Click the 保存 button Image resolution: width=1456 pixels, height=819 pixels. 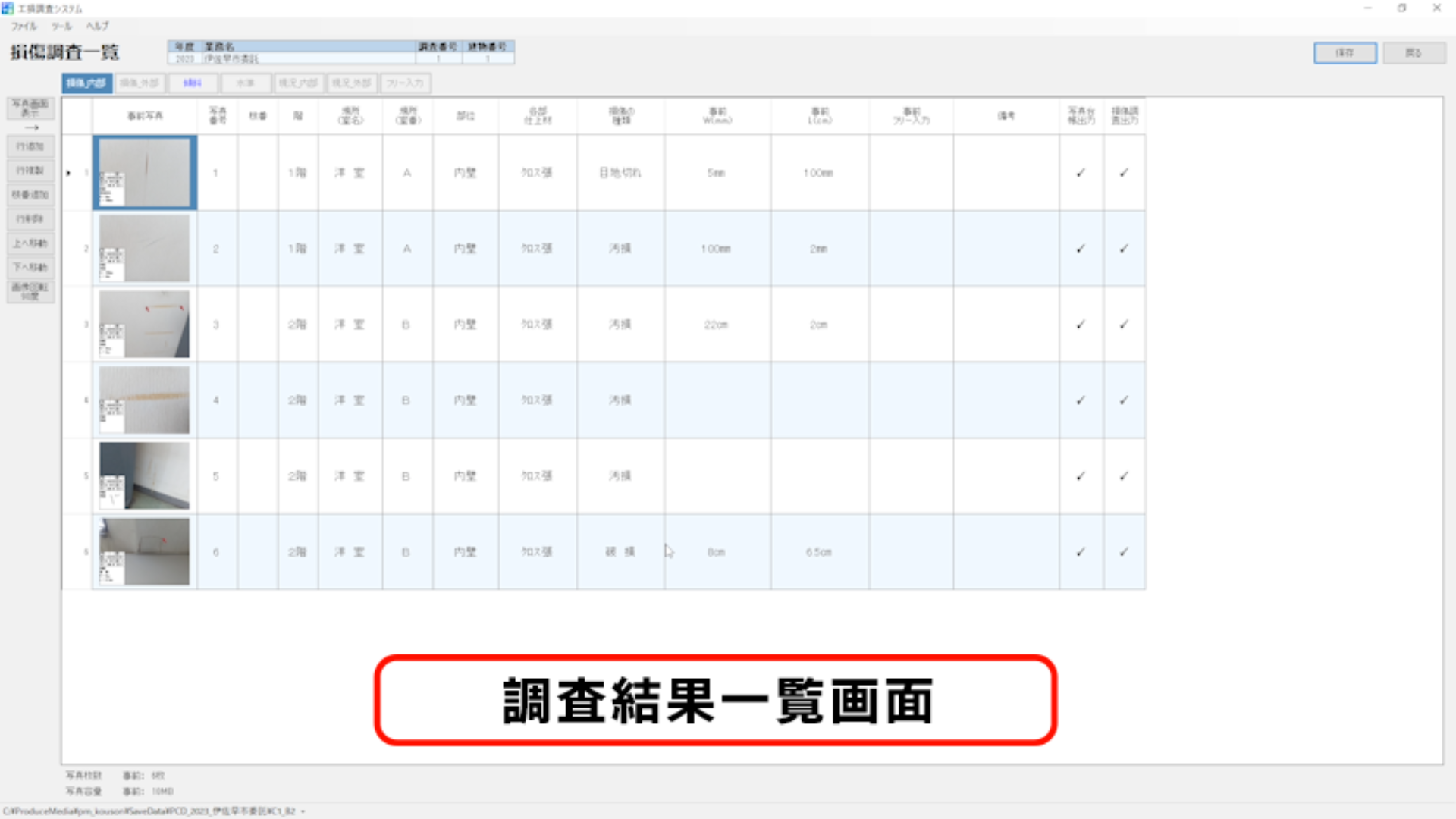click(1345, 53)
